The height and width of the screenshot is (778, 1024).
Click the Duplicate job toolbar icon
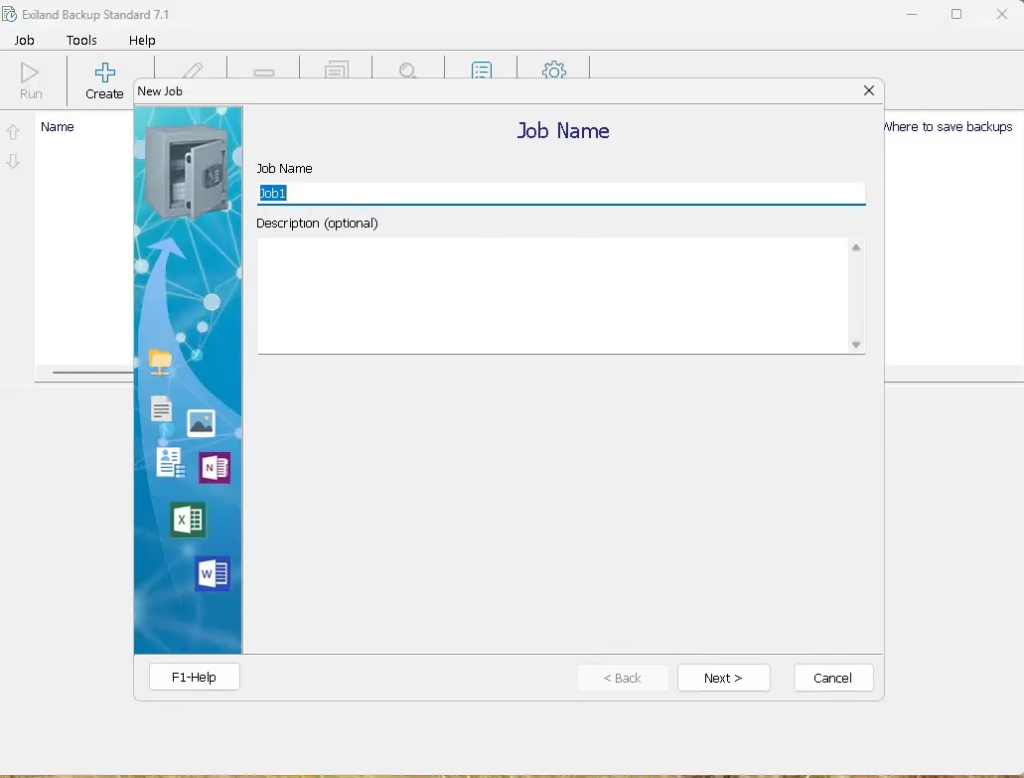tap(337, 70)
